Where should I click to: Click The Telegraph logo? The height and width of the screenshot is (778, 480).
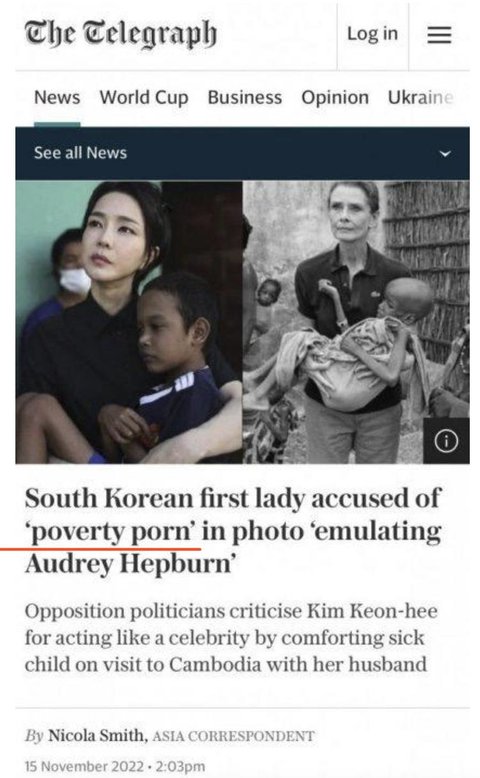click(121, 34)
